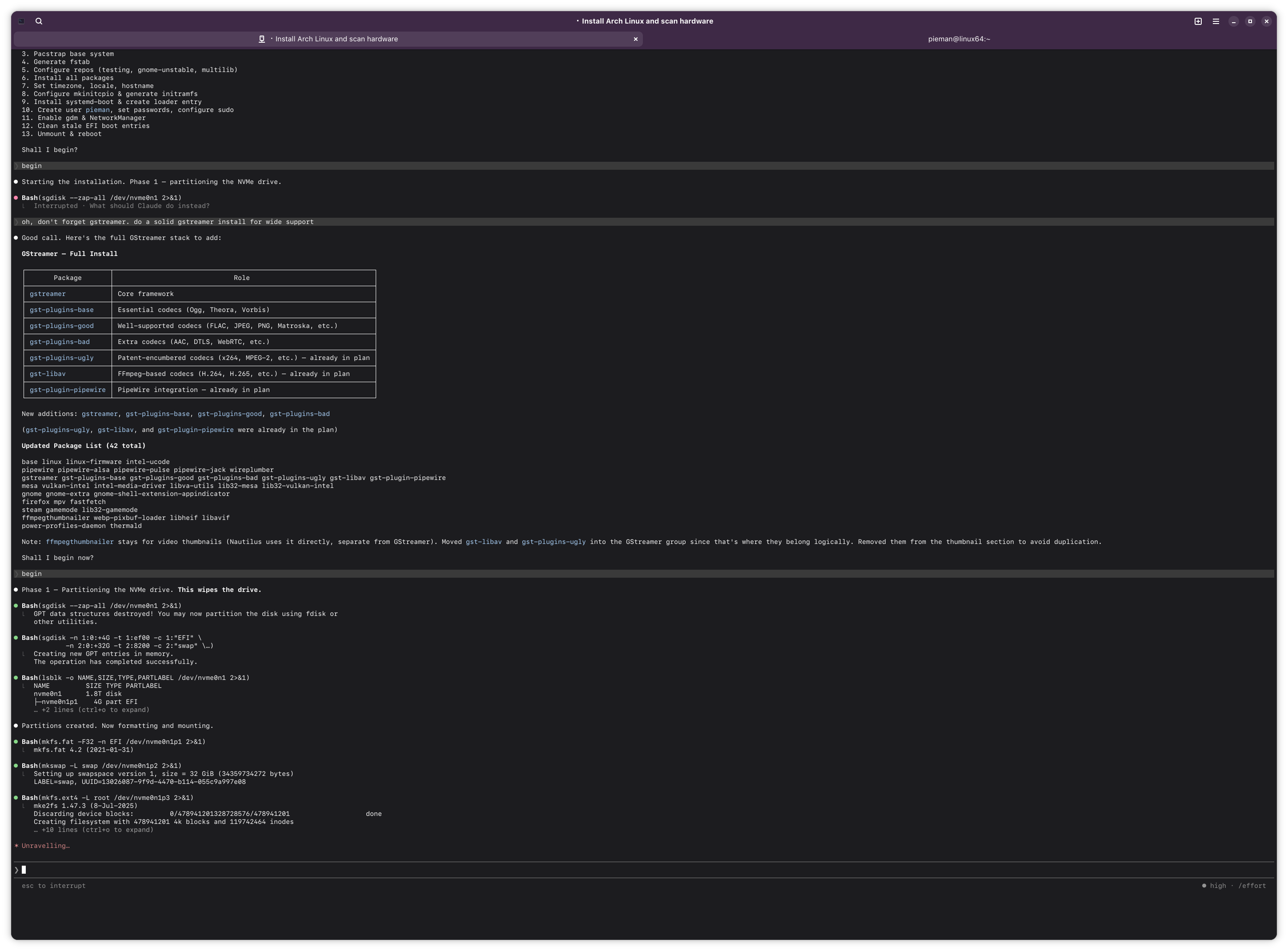This screenshot has height=951, width=1288.
Task: Click the esc to interrupt hint
Action: pyautogui.click(x=53, y=885)
